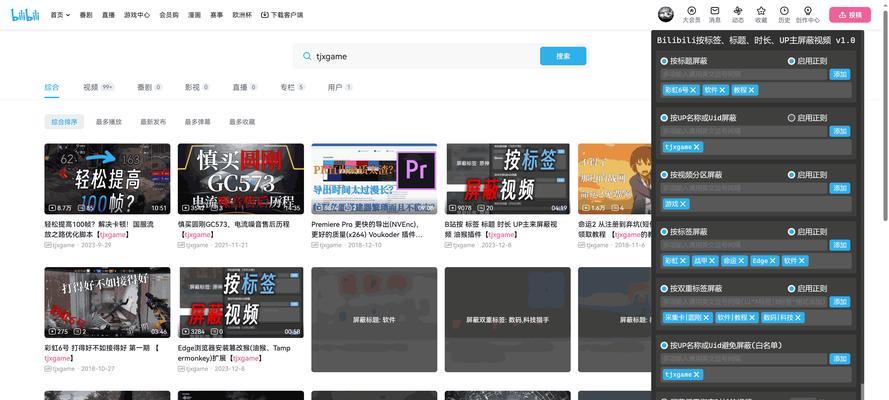889x400 pixels.
Task: Click 添加 in 按标题屏蔽 section
Action: pyautogui.click(x=840, y=74)
